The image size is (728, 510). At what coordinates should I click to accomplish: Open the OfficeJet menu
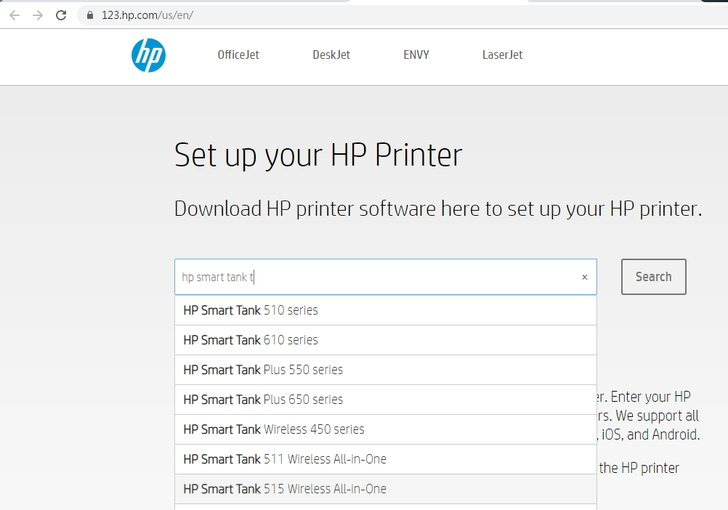tap(238, 55)
